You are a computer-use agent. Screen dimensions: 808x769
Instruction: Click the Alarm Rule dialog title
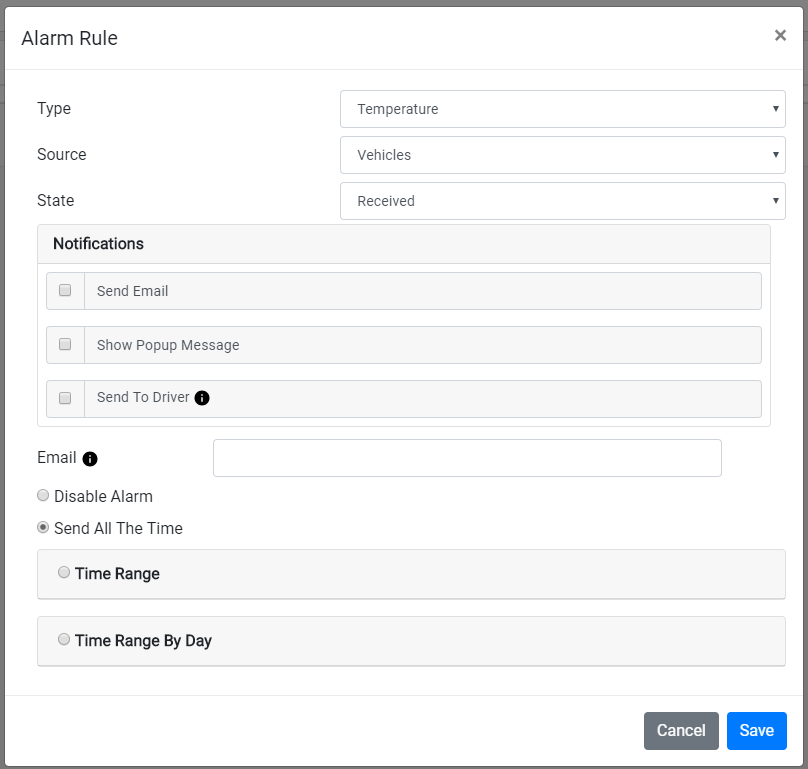(70, 38)
